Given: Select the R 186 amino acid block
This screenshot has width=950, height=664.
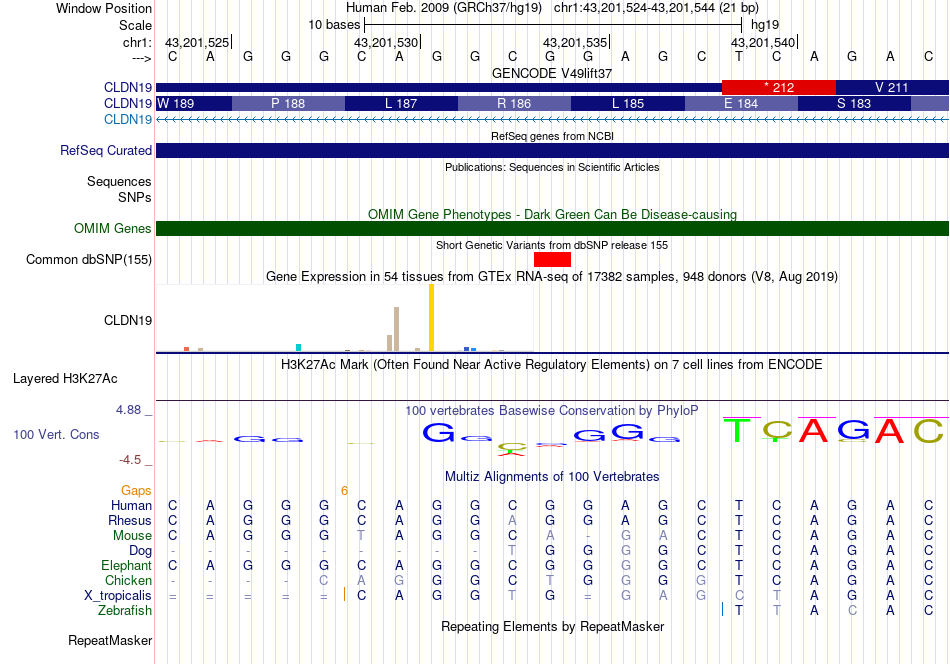Looking at the screenshot, I should [x=514, y=104].
